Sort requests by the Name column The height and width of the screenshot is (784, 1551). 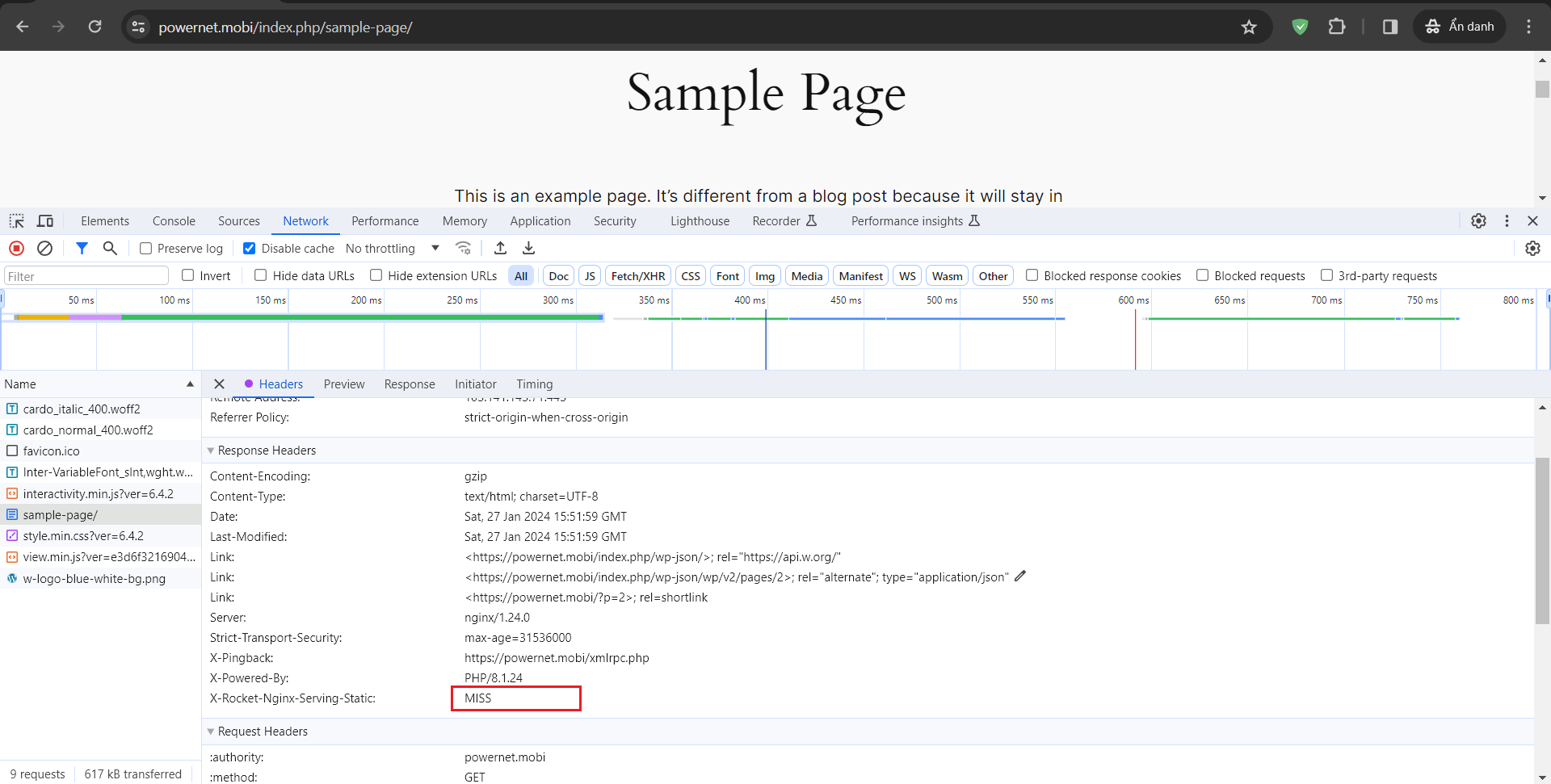(x=99, y=384)
